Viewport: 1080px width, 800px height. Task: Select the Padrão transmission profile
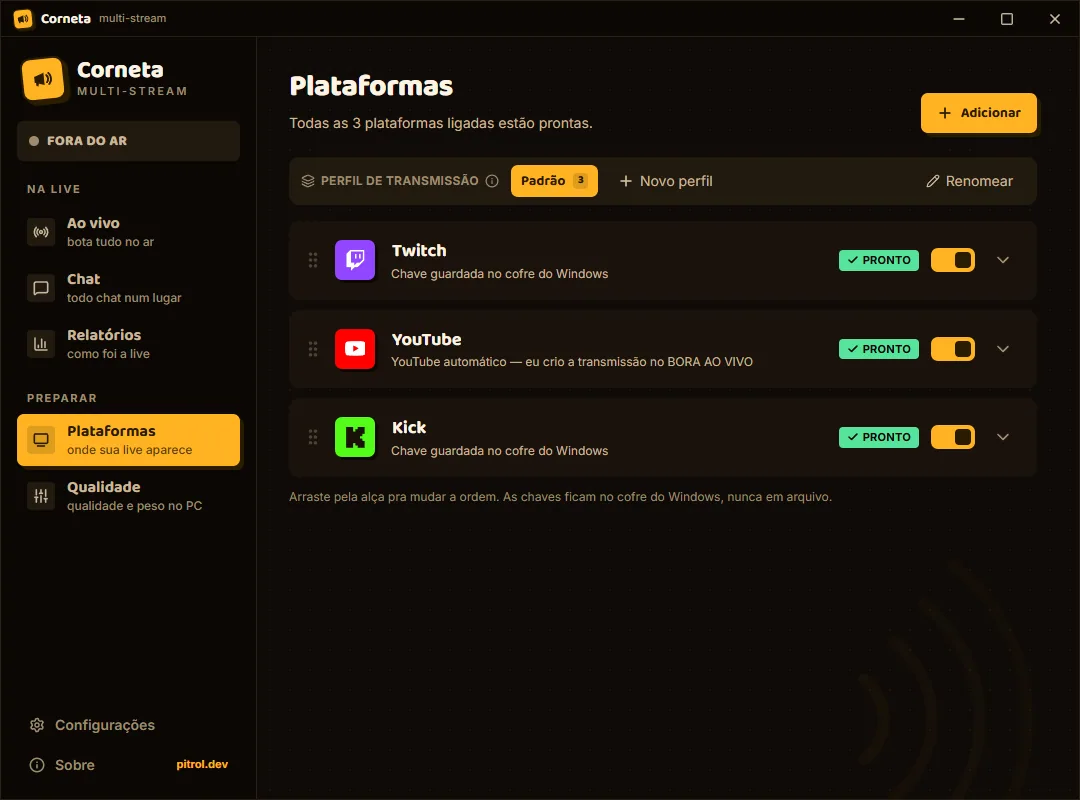point(554,181)
